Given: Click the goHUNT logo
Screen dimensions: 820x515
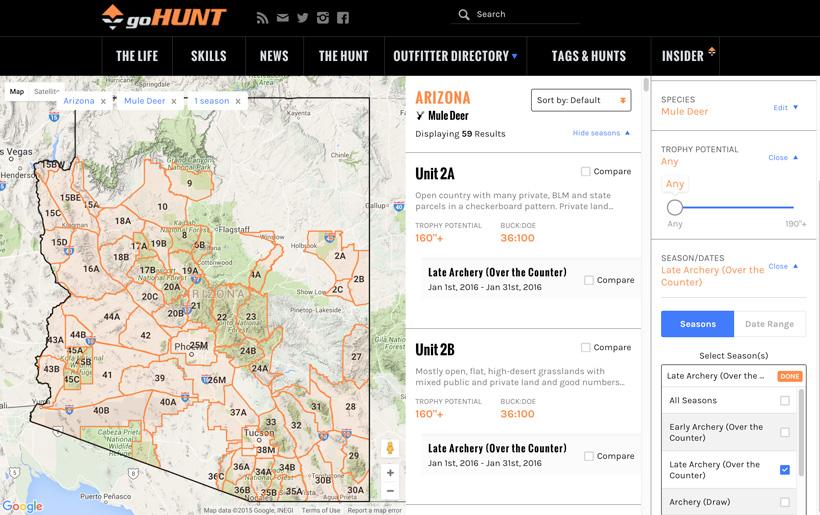Looking at the screenshot, I should pyautogui.click(x=164, y=17).
